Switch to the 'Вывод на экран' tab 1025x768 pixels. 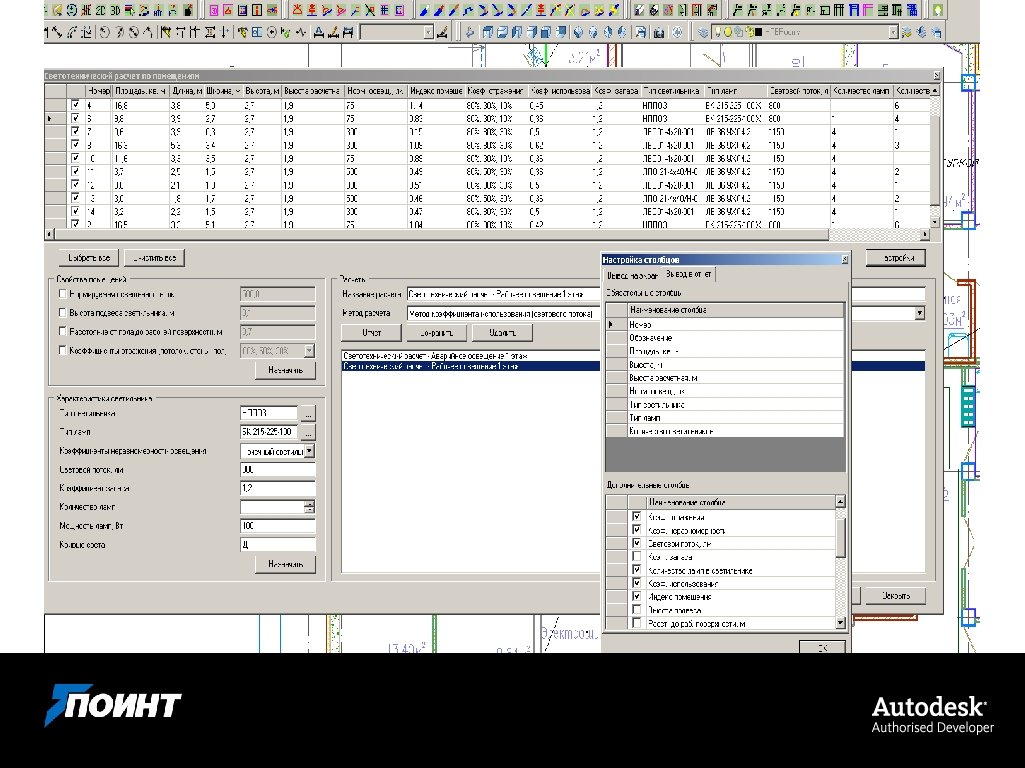coord(630,275)
